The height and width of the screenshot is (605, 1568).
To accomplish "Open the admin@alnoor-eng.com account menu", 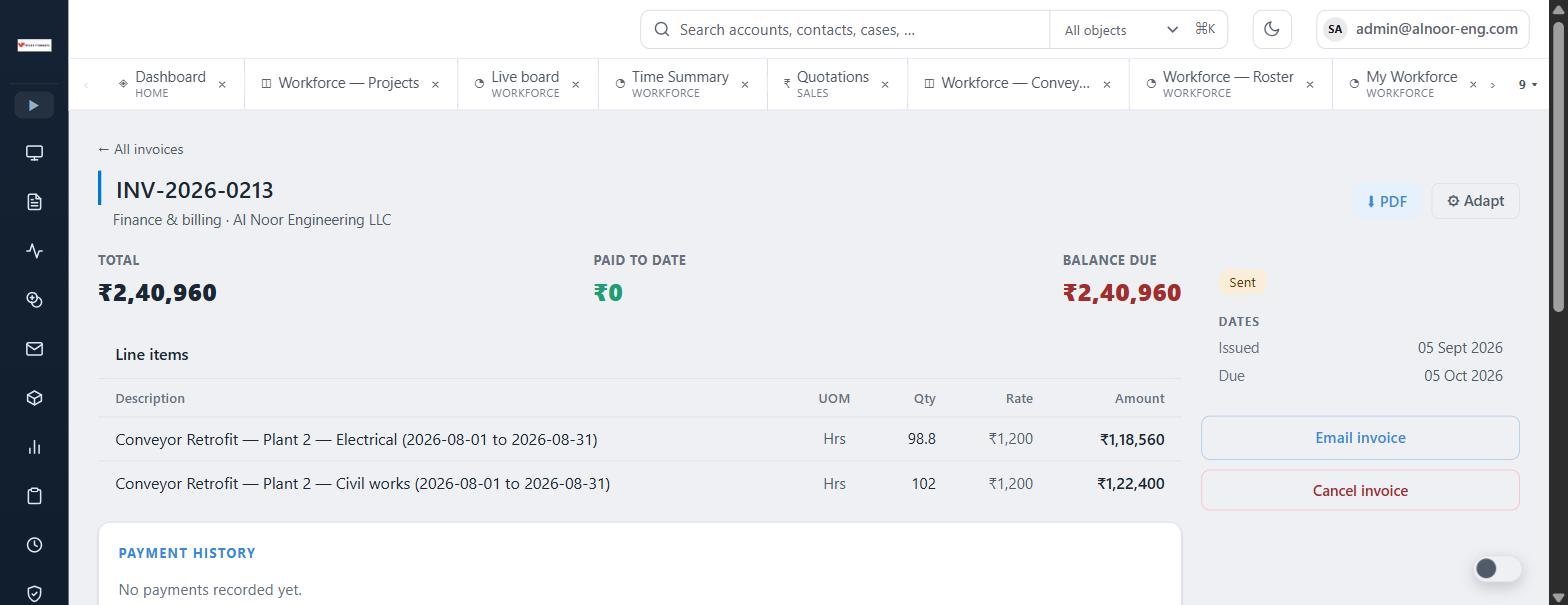I will (x=1423, y=29).
